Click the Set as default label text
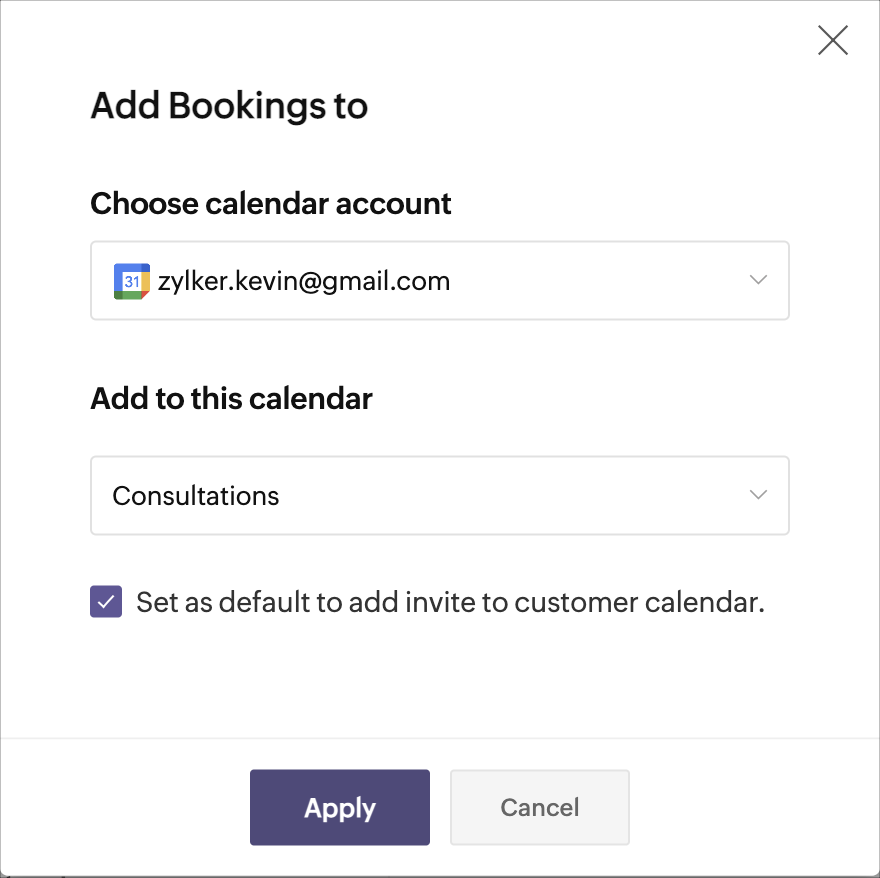The image size is (880, 878). pyautogui.click(x=450, y=603)
